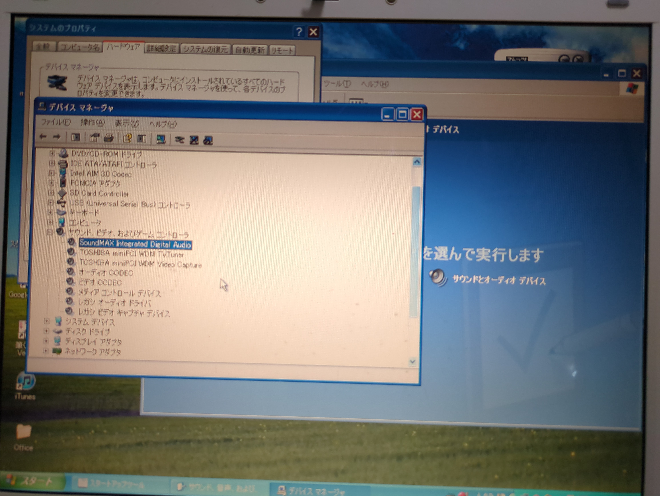Switch to the デバイス マネージャ taskbar button

pos(319,490)
